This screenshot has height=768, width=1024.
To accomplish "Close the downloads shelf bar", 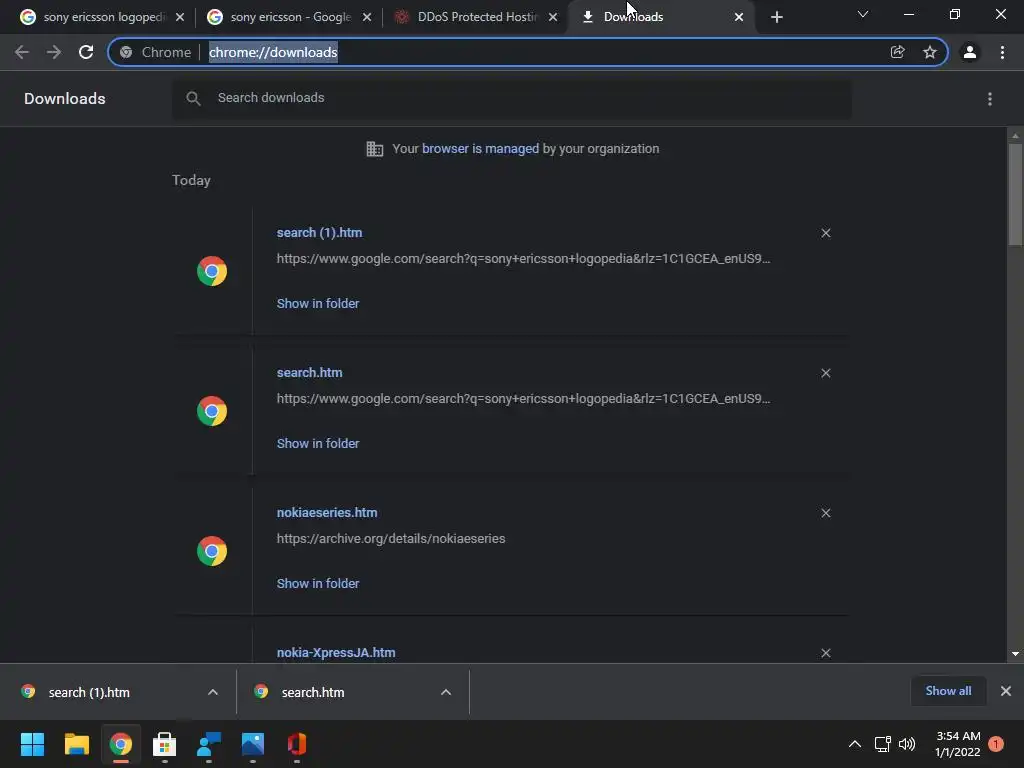I will (1006, 691).
